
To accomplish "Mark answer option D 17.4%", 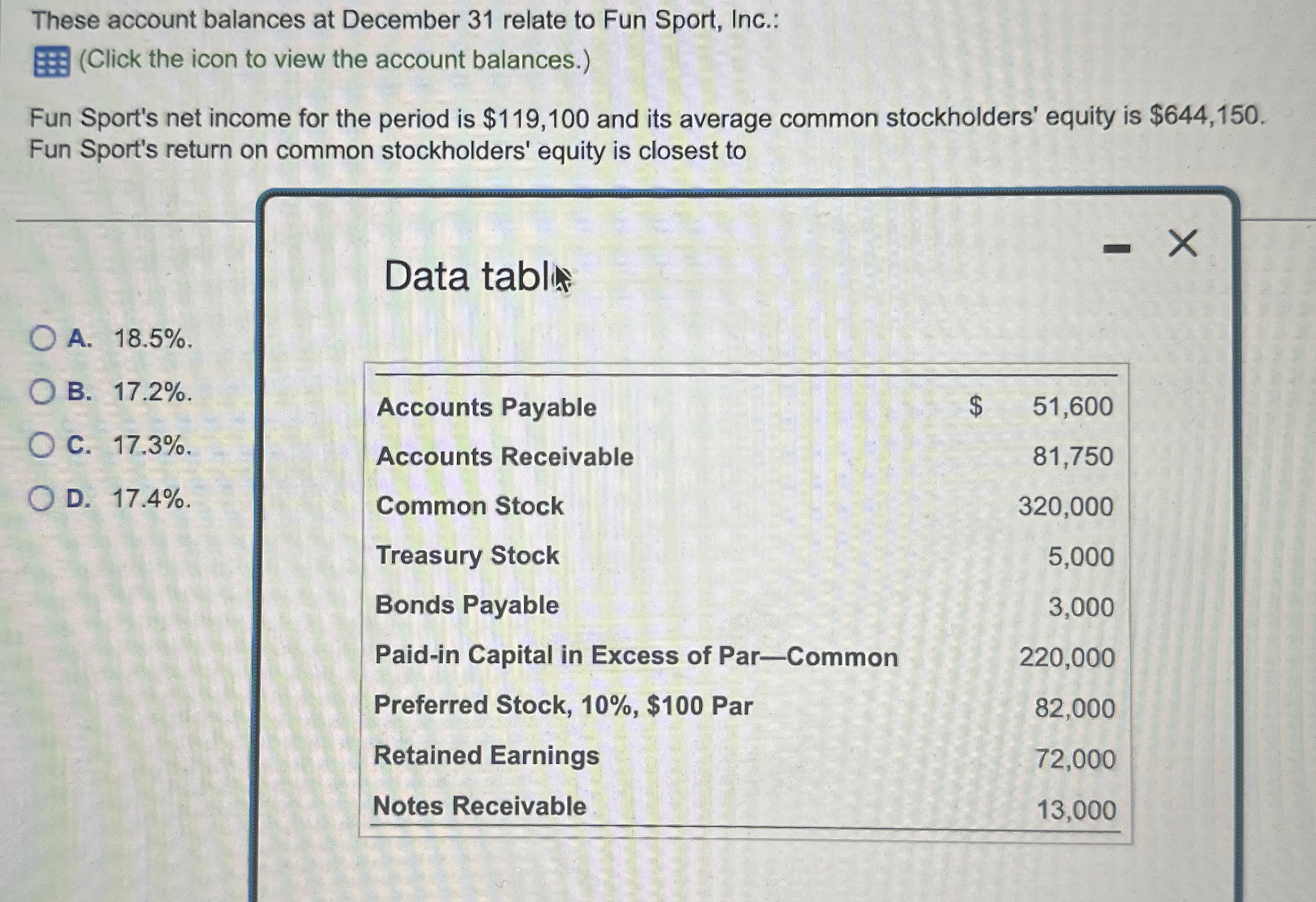I will click(41, 498).
